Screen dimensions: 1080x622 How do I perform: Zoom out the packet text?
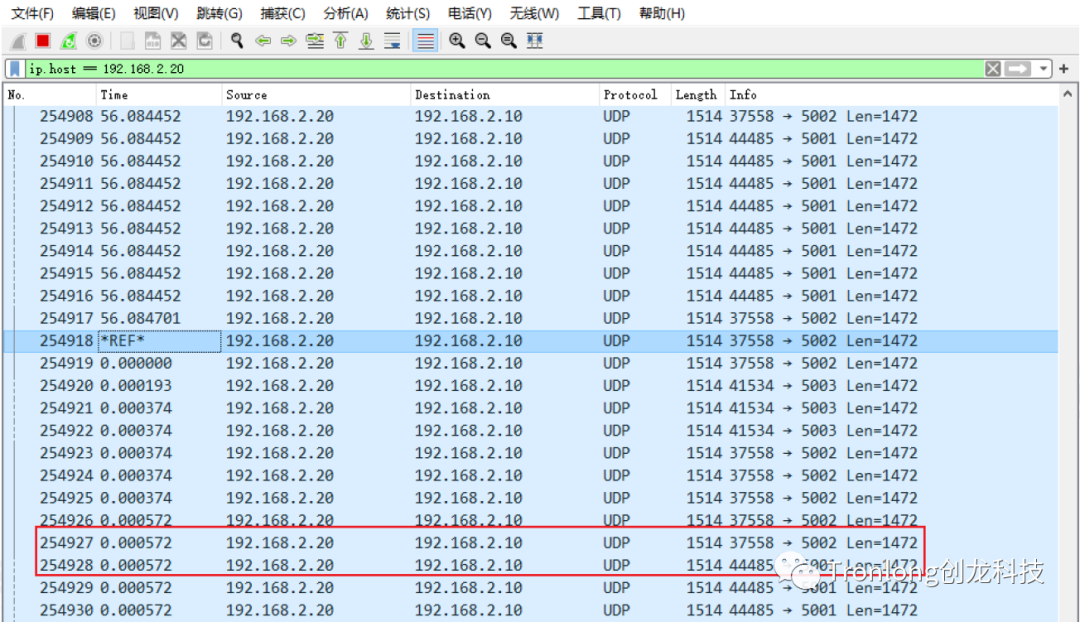pos(483,41)
